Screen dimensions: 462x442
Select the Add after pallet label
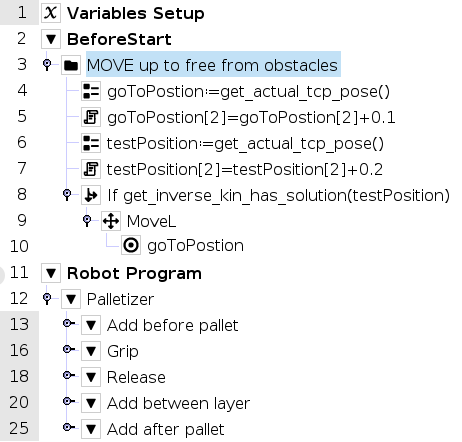click(166, 429)
